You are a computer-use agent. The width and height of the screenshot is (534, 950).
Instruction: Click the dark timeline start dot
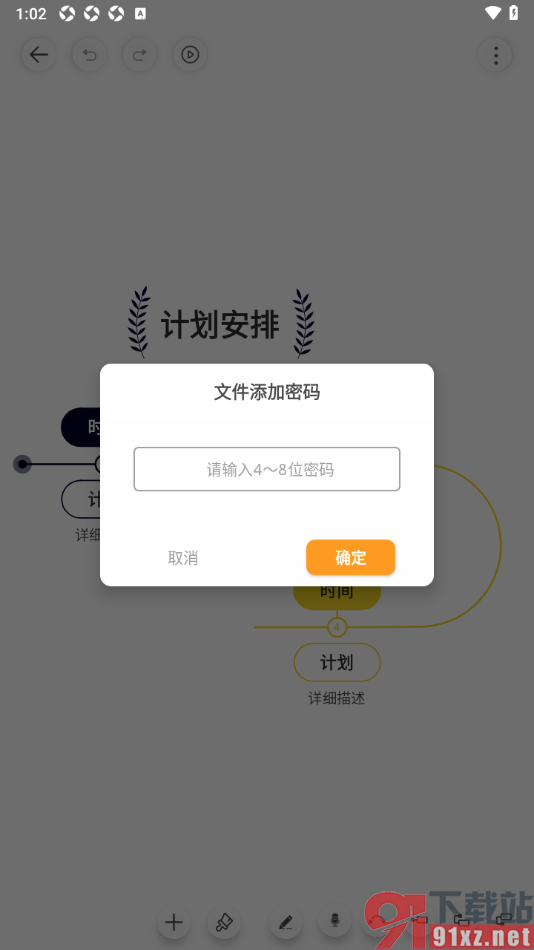pyautogui.click(x=22, y=465)
